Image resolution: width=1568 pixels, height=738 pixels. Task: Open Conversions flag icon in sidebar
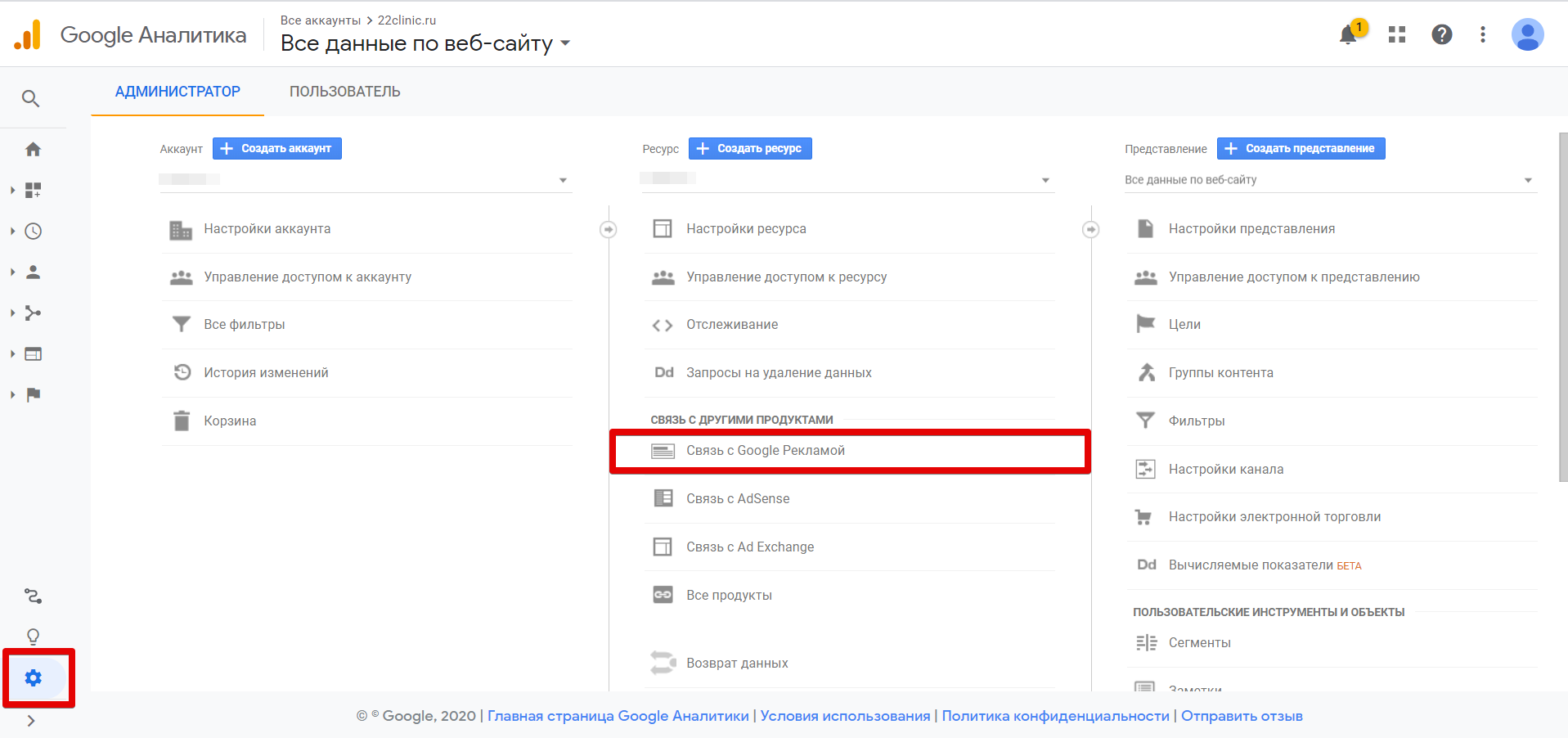tap(33, 394)
